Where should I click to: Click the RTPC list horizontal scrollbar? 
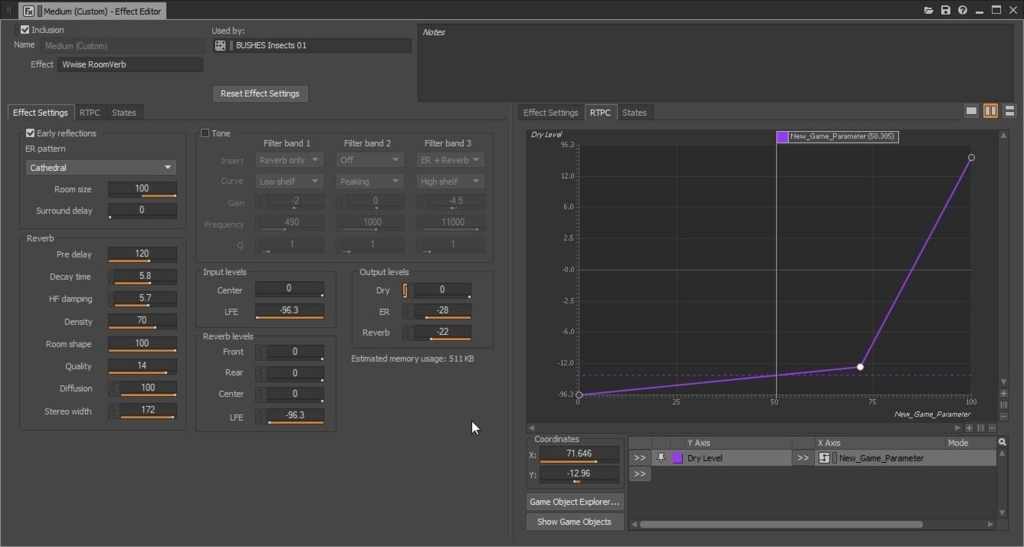tap(781, 524)
